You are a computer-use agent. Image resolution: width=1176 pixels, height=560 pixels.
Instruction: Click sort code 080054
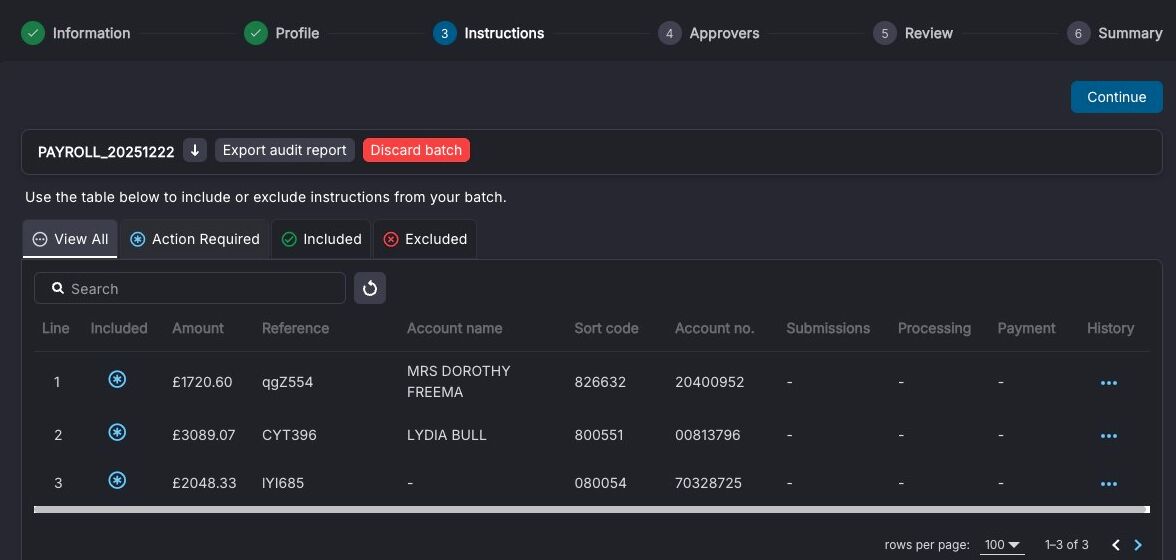click(601, 484)
